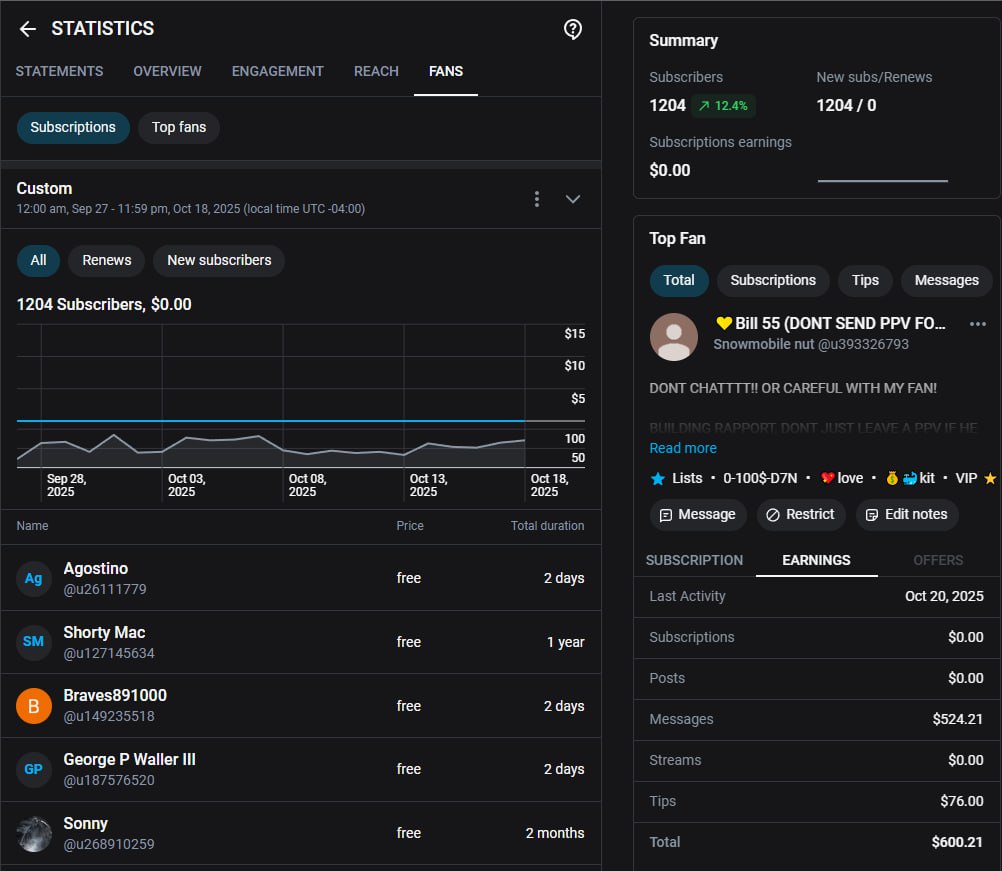Screen dimensions: 1002x871
Task: Click the back arrow next to STATISTICS
Action: [x=28, y=29]
